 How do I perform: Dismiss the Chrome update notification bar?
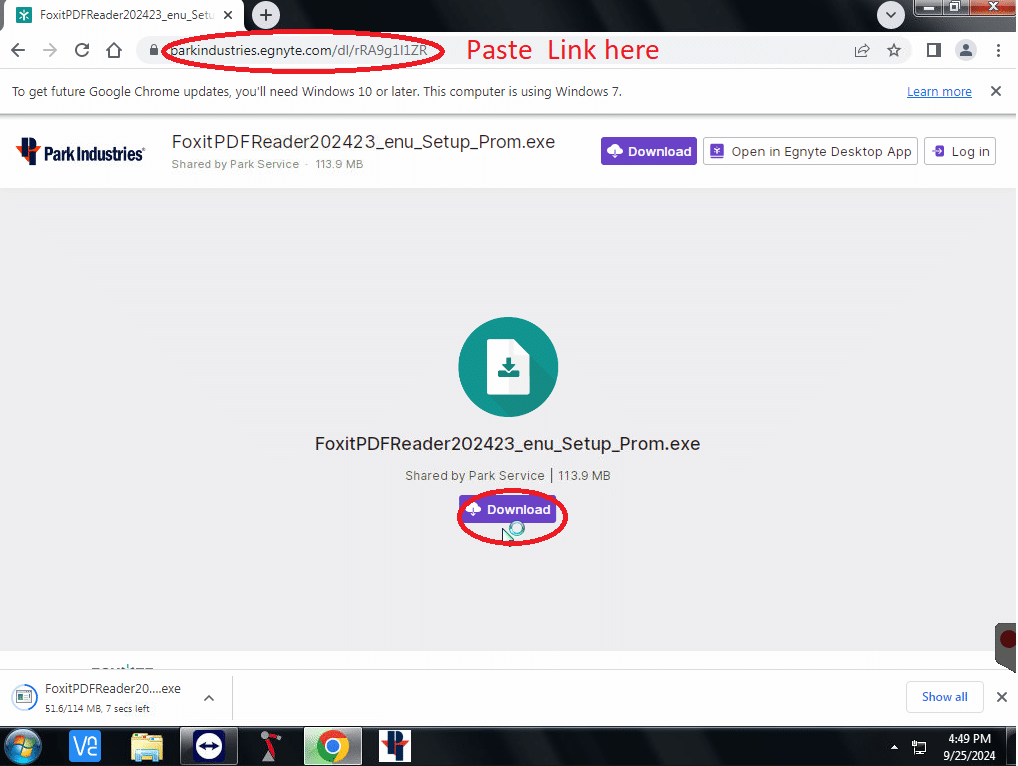click(x=995, y=91)
